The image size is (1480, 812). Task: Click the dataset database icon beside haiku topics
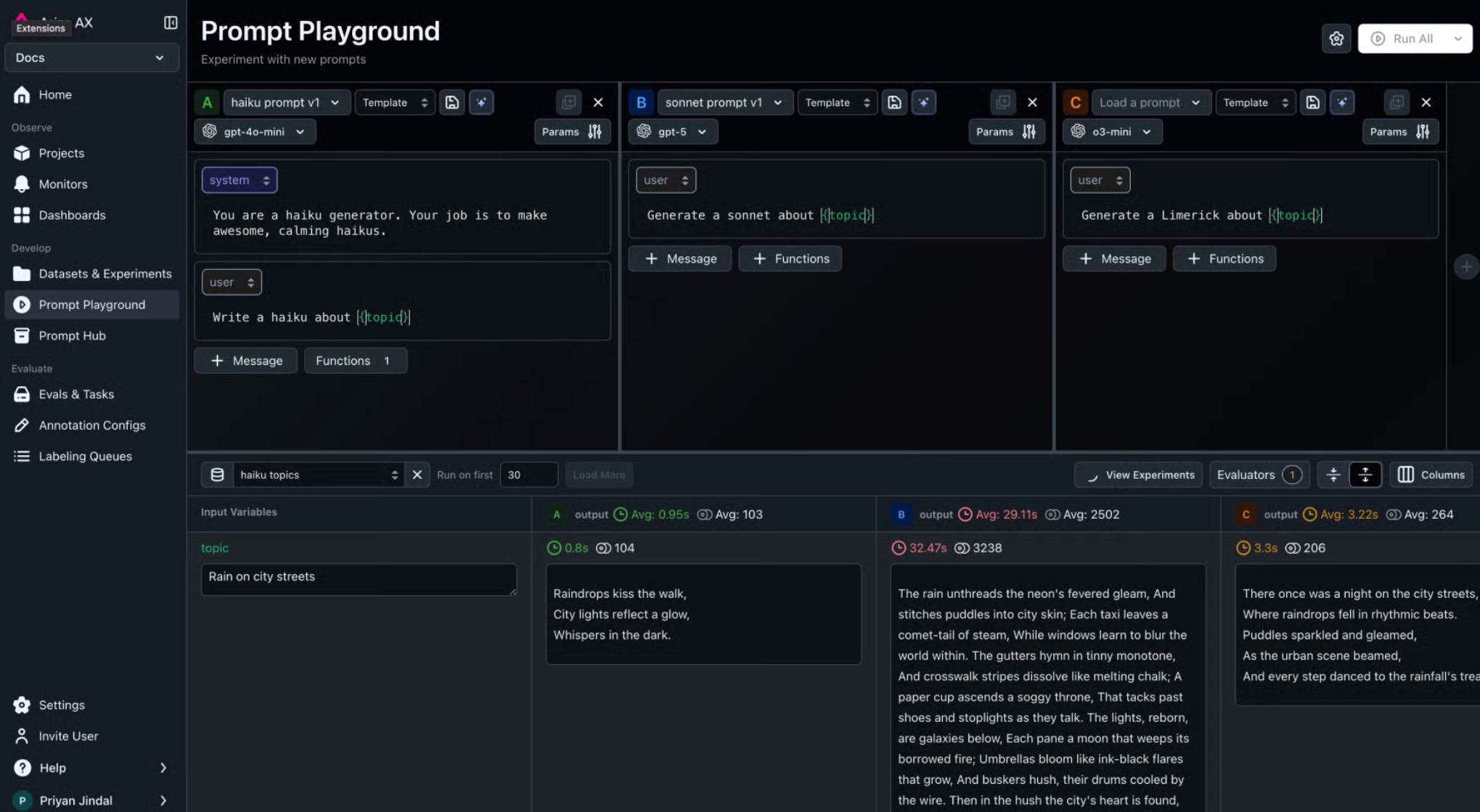[x=217, y=475]
